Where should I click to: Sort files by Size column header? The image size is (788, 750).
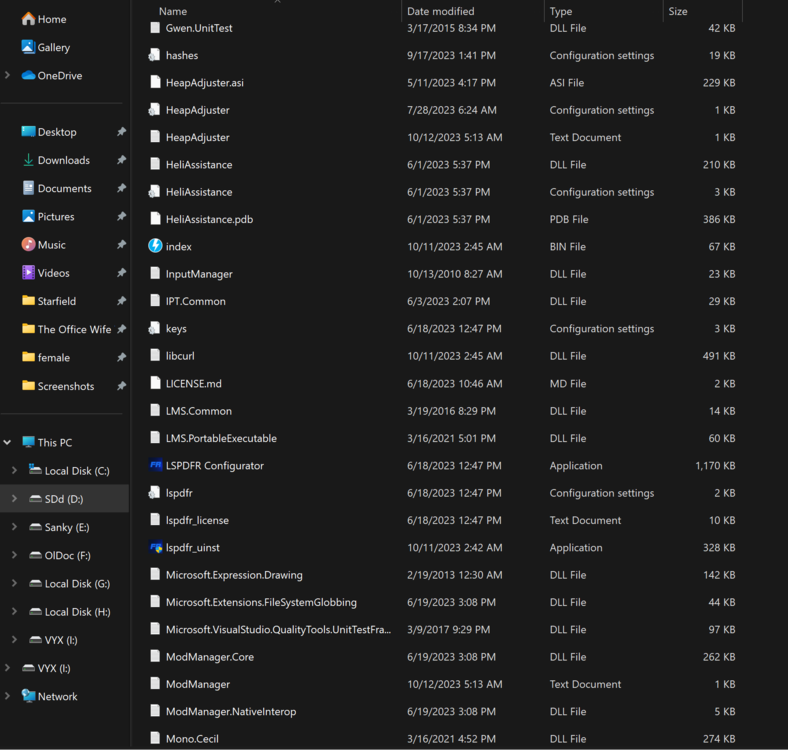[677, 11]
